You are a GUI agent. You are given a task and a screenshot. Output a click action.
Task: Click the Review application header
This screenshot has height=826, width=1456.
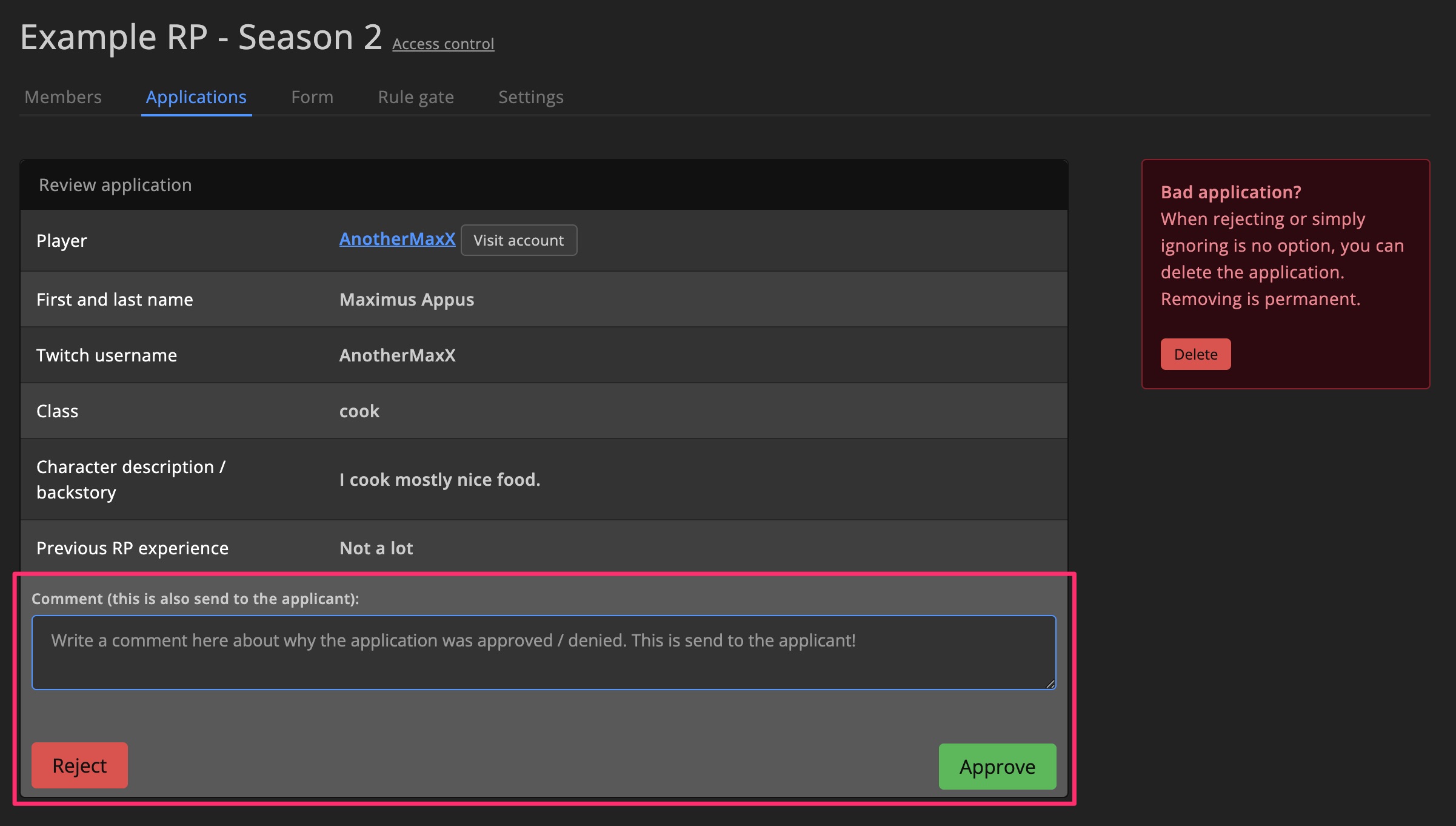pyautogui.click(x=115, y=185)
